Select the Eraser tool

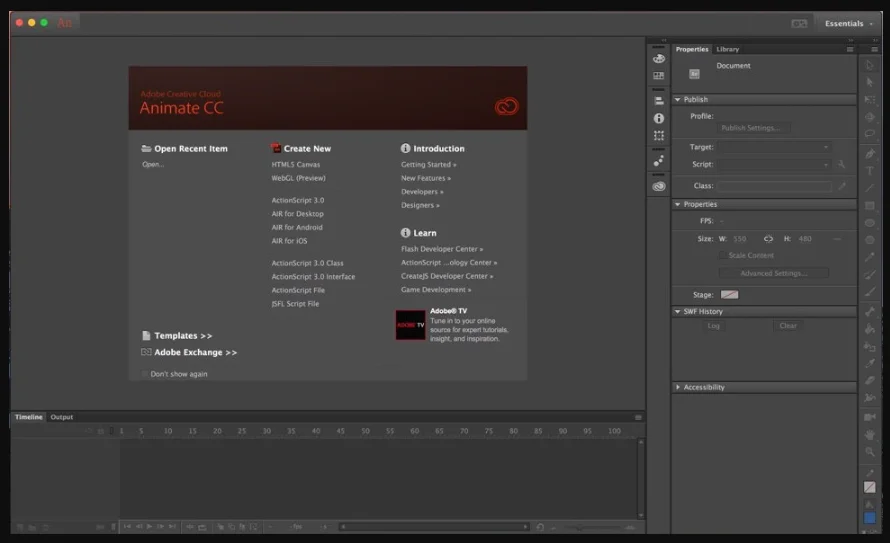point(870,380)
